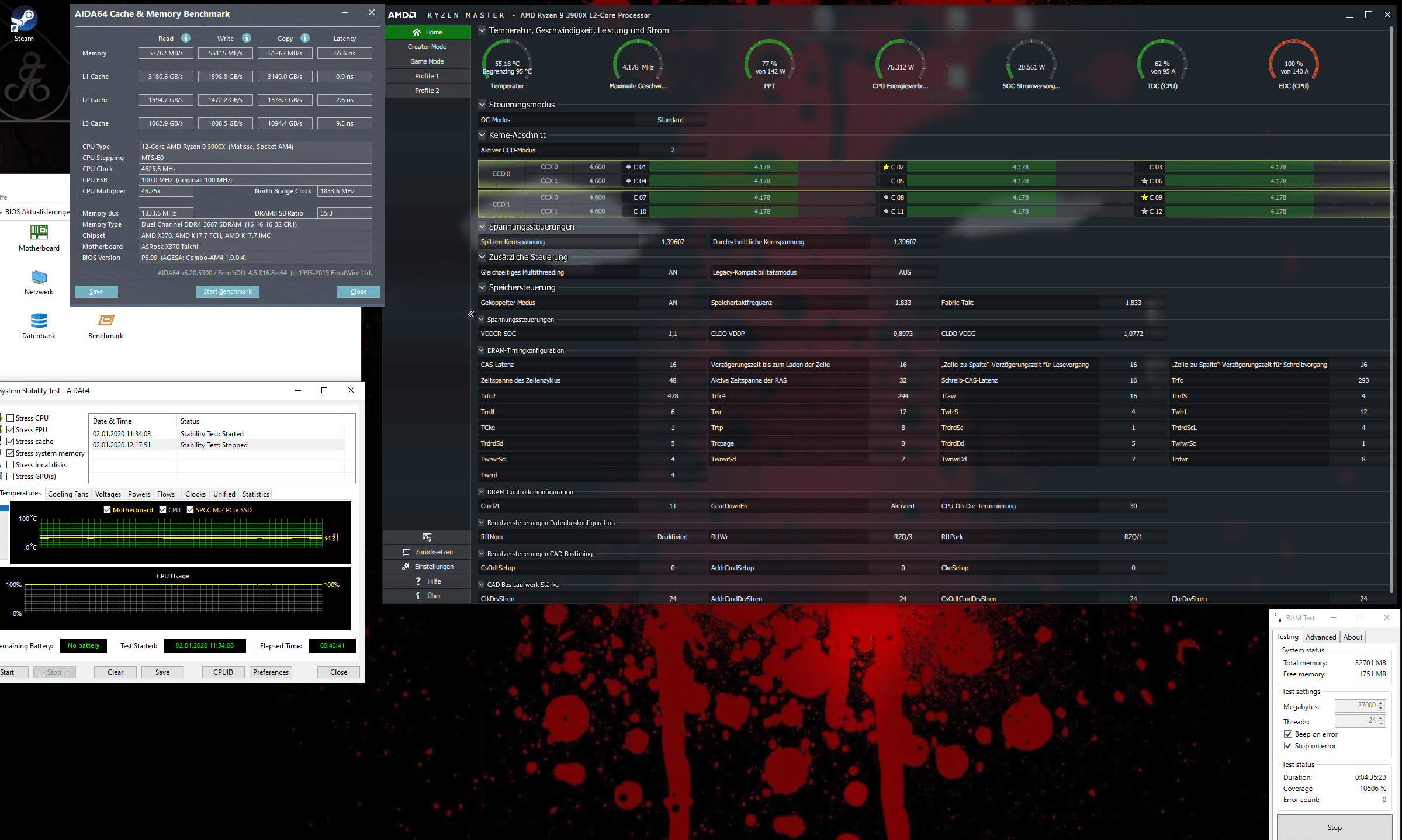
Task: Click the star icon on core C 02
Action: point(886,167)
